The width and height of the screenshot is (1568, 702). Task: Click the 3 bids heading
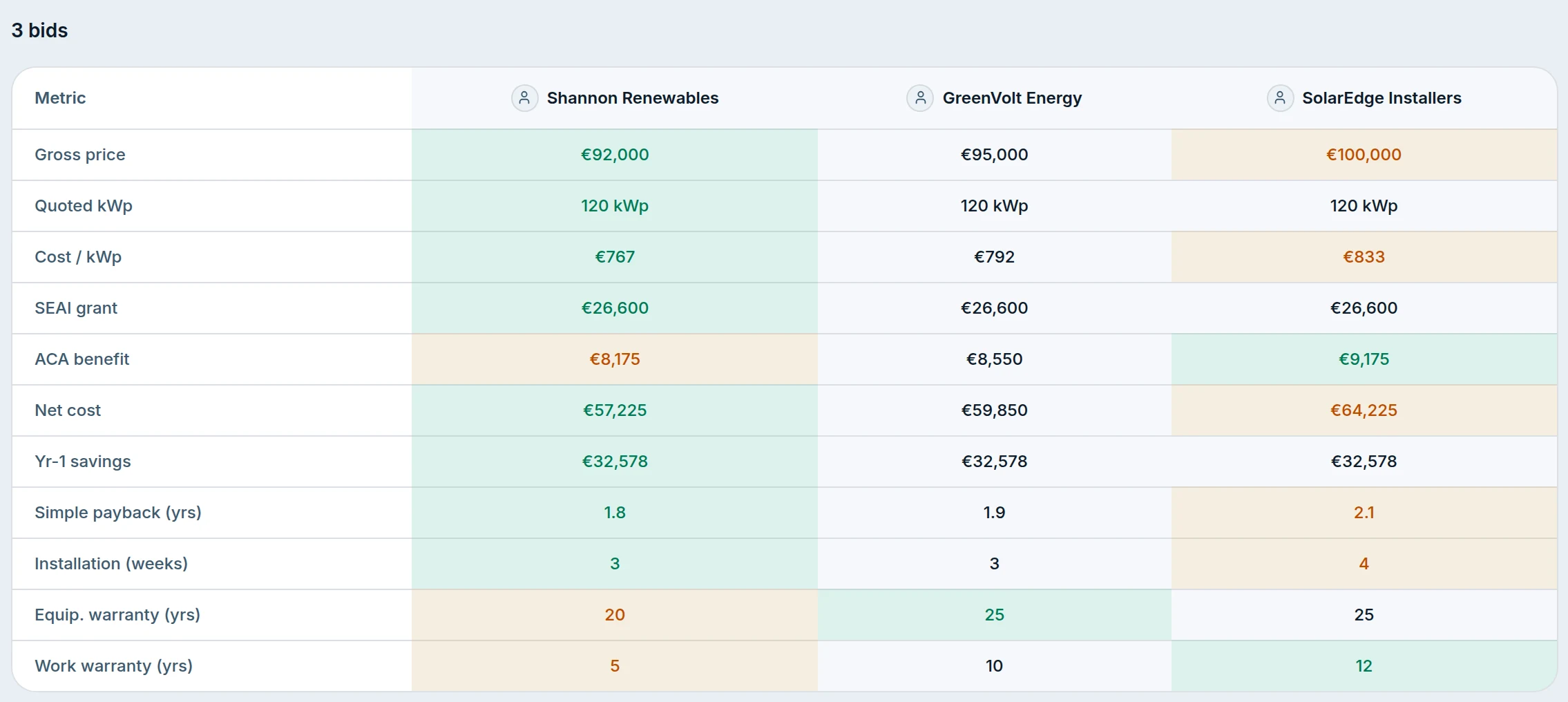point(39,30)
